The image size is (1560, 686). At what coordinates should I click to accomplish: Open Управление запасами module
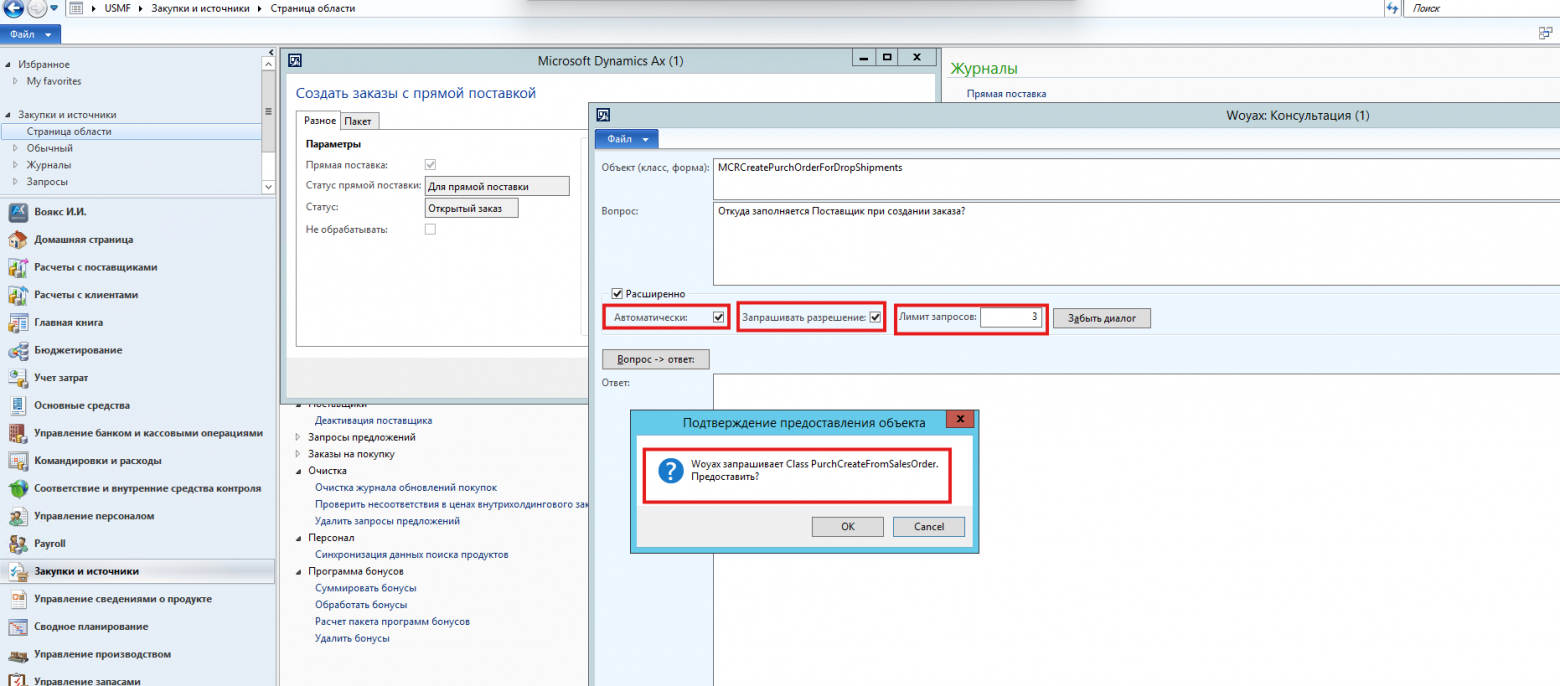click(87, 680)
